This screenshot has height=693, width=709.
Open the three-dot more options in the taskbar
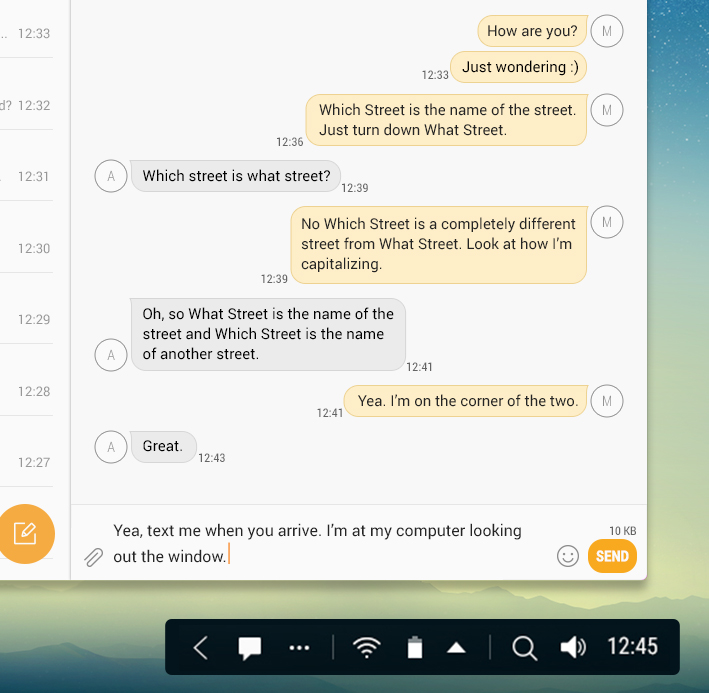point(299,648)
